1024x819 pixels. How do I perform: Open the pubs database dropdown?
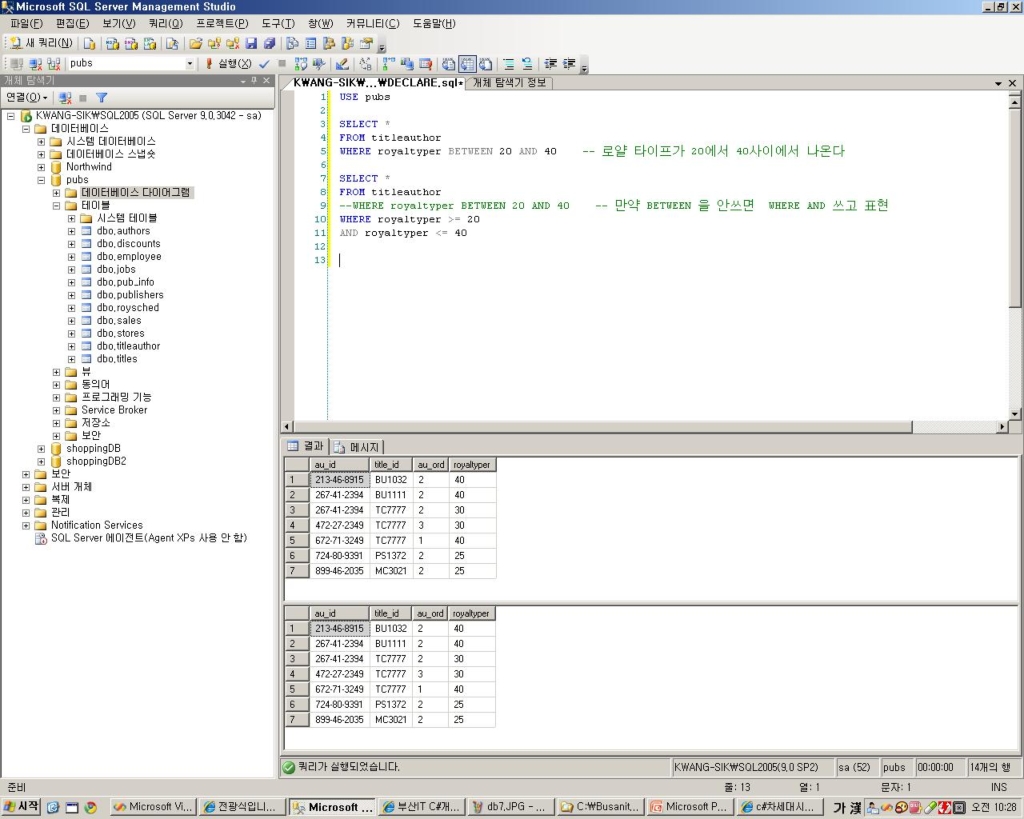[x=190, y=63]
